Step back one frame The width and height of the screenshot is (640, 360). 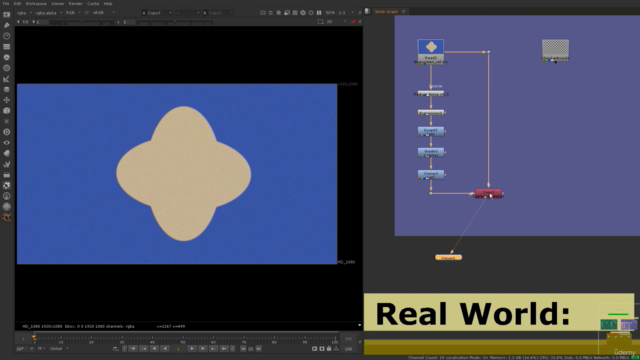click(154, 349)
